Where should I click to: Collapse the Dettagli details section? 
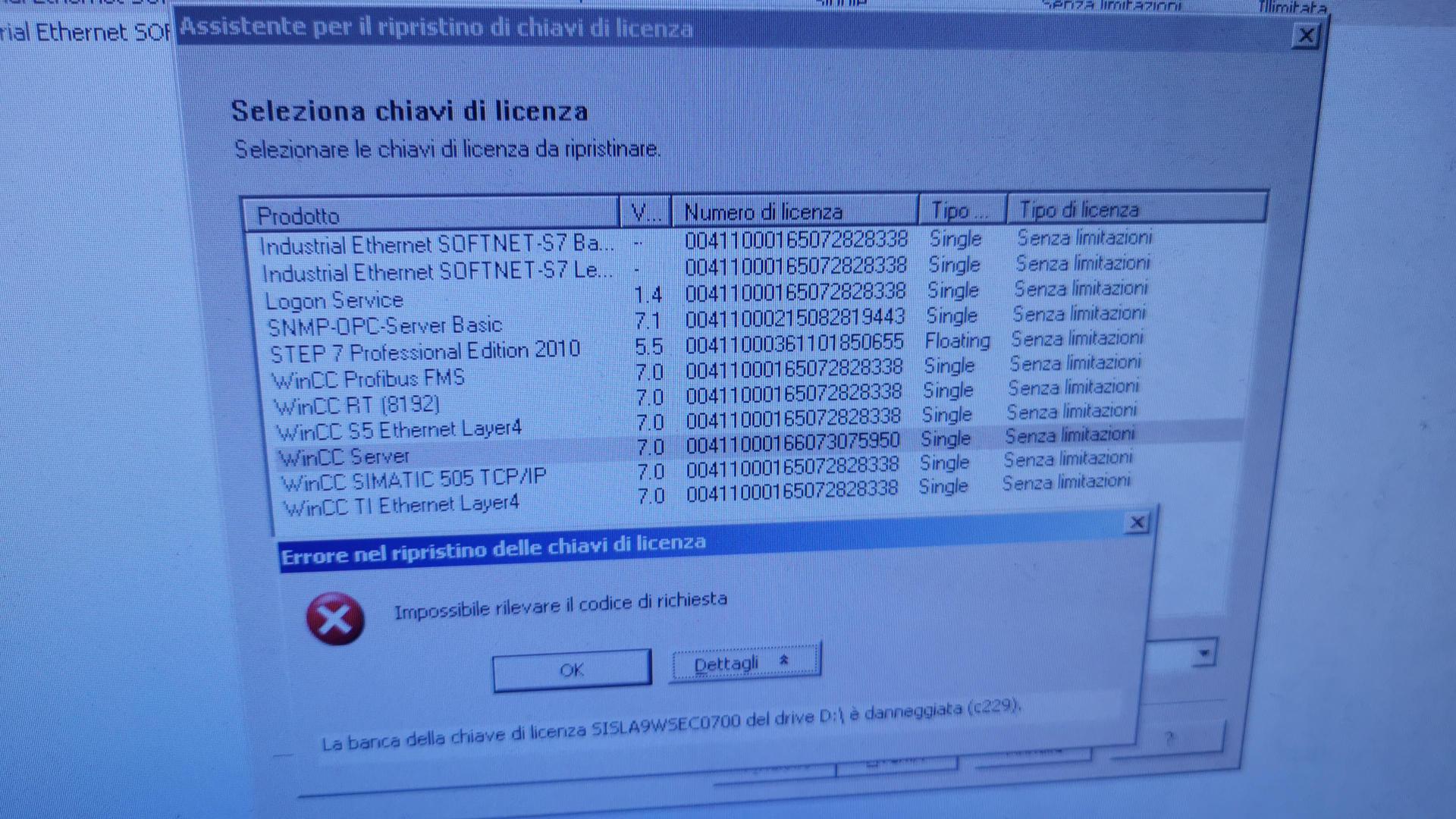click(745, 663)
